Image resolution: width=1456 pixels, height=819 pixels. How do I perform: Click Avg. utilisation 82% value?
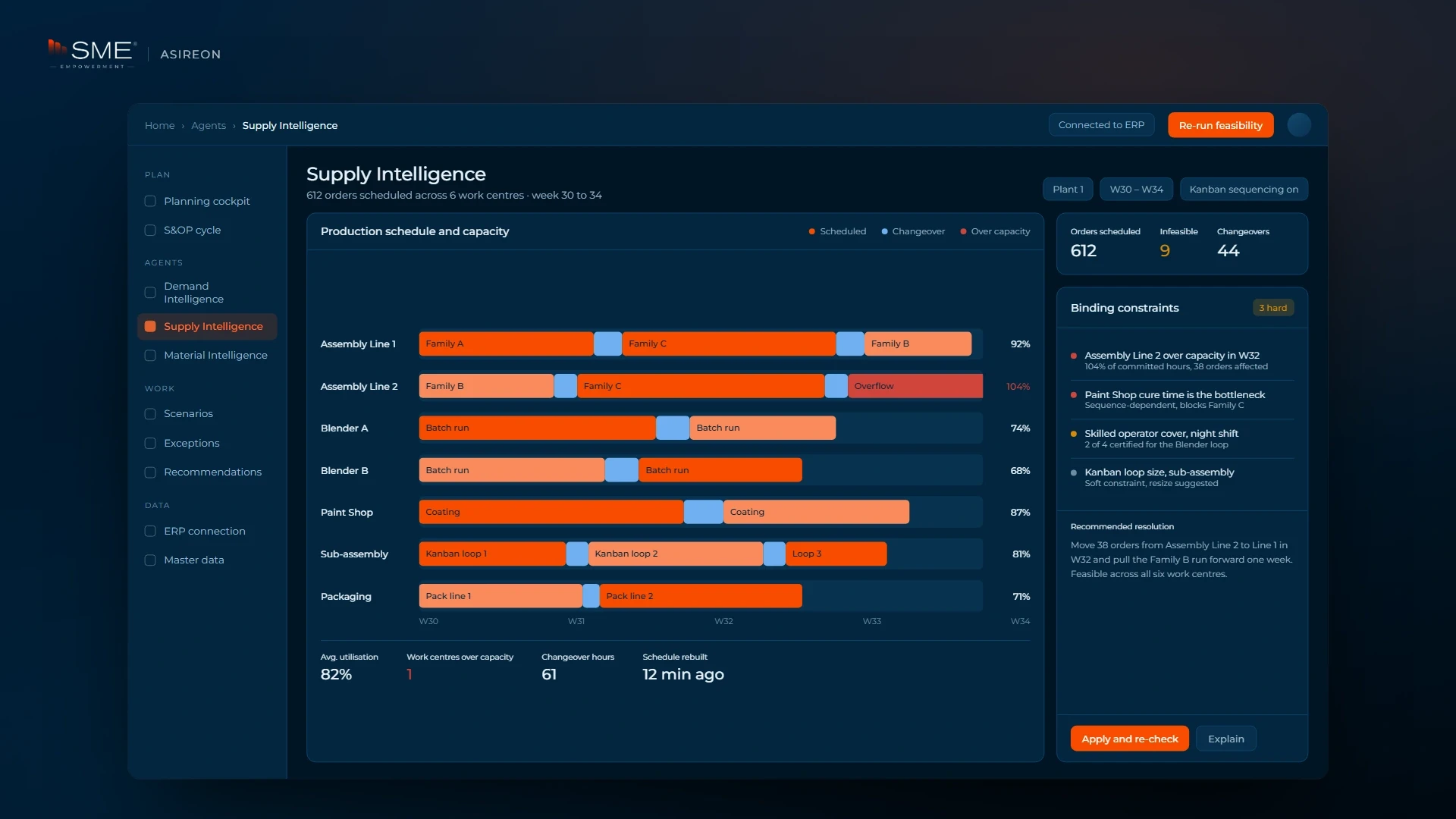pyautogui.click(x=336, y=674)
